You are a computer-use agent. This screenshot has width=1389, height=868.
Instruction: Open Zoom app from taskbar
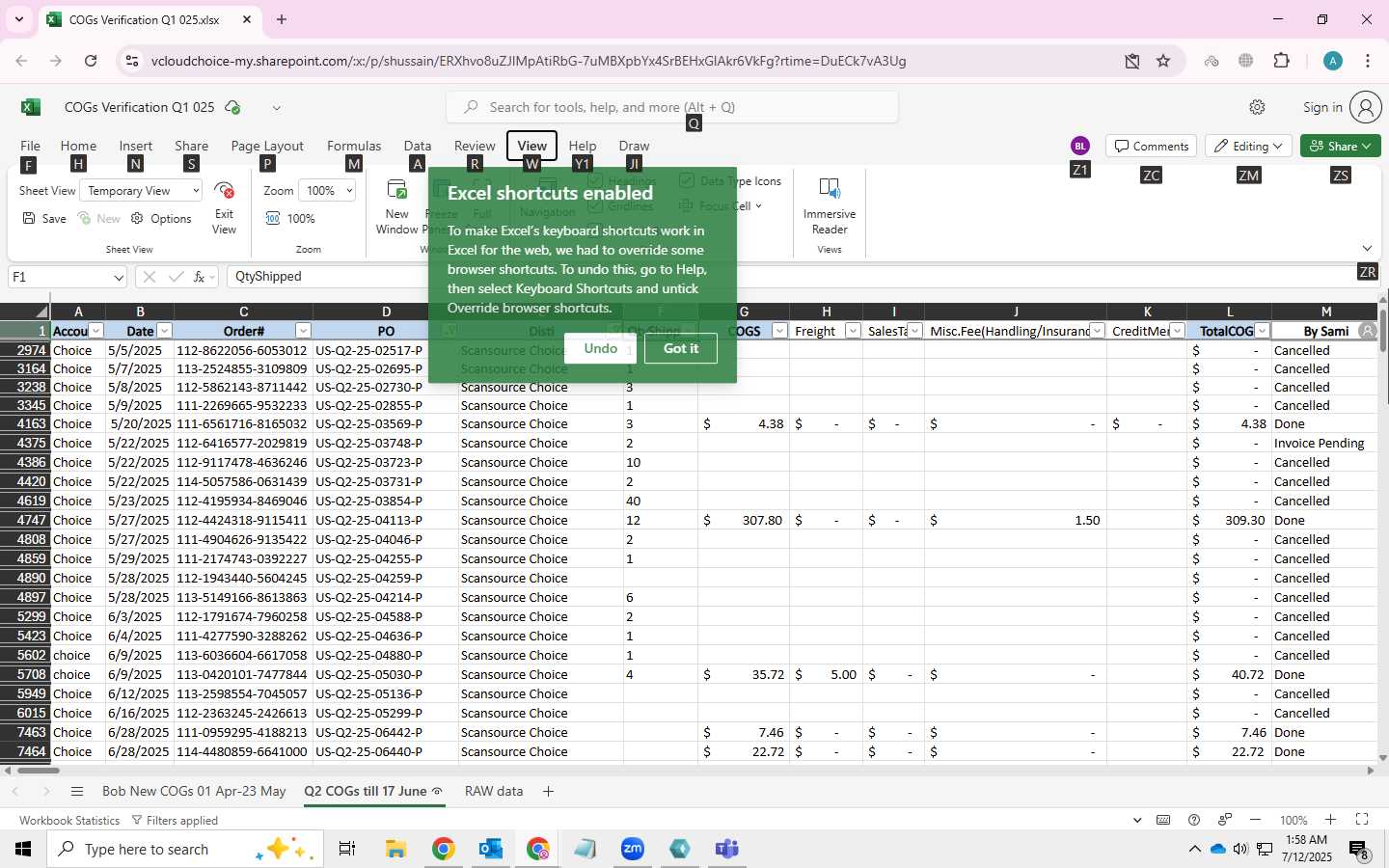tap(633, 849)
